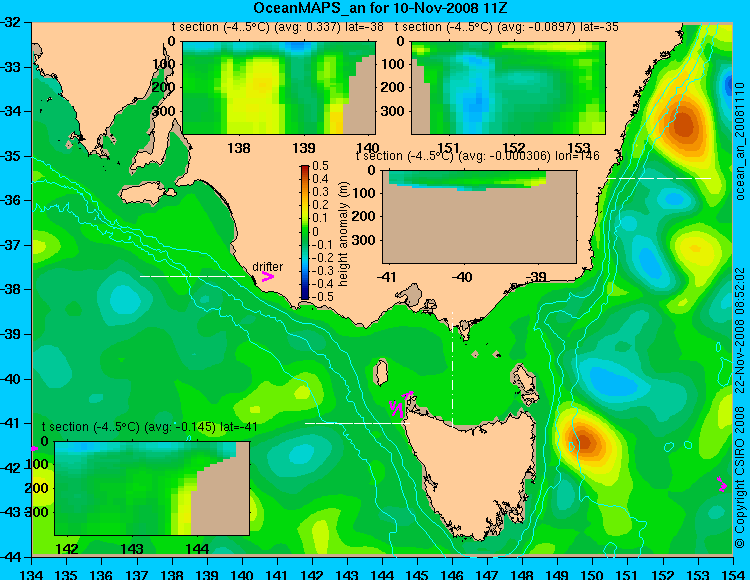Click the white section line at lat -41 west of Tasmania
The height and width of the screenshot is (580, 750).
357,423
